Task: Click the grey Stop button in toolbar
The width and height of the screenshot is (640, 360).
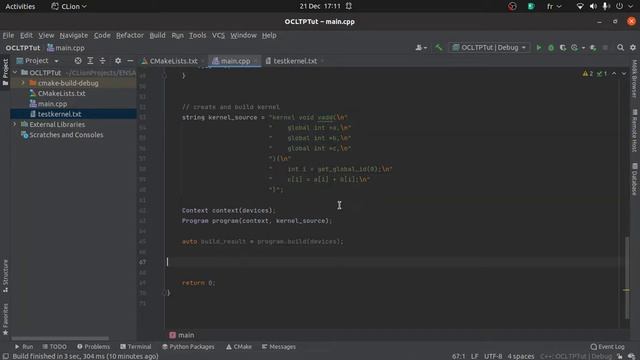Action: click(x=605, y=48)
